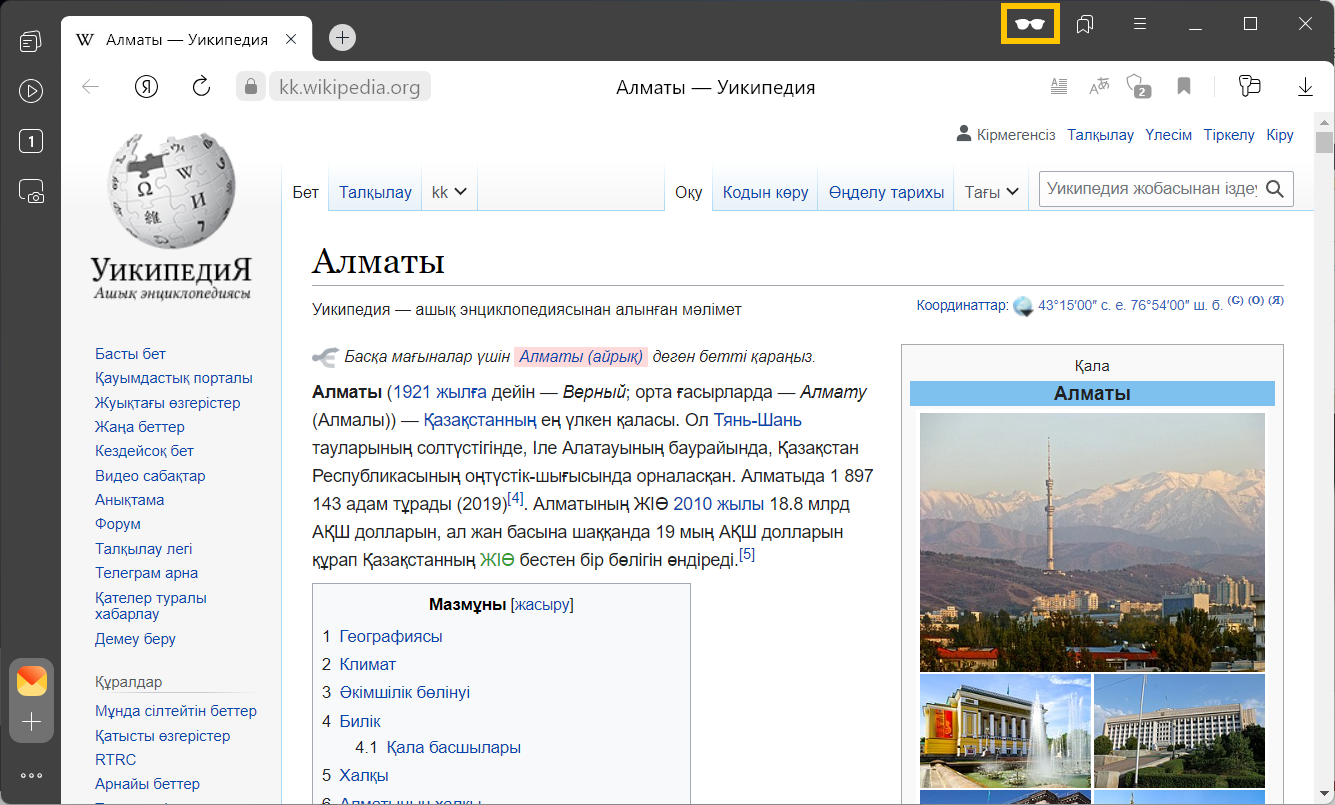Click the Wikipedia globe logo
Screen dimensions: 1335x805
(x=171, y=189)
